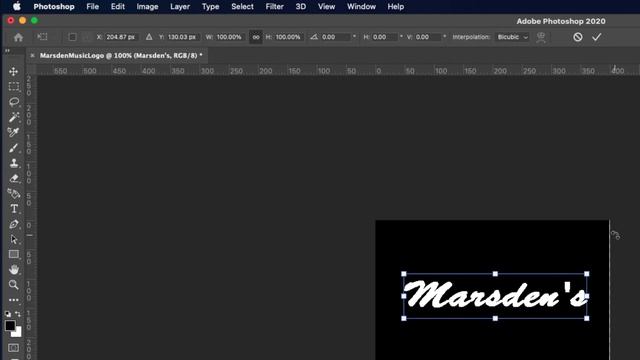Click the rotation angle field

click(336, 37)
